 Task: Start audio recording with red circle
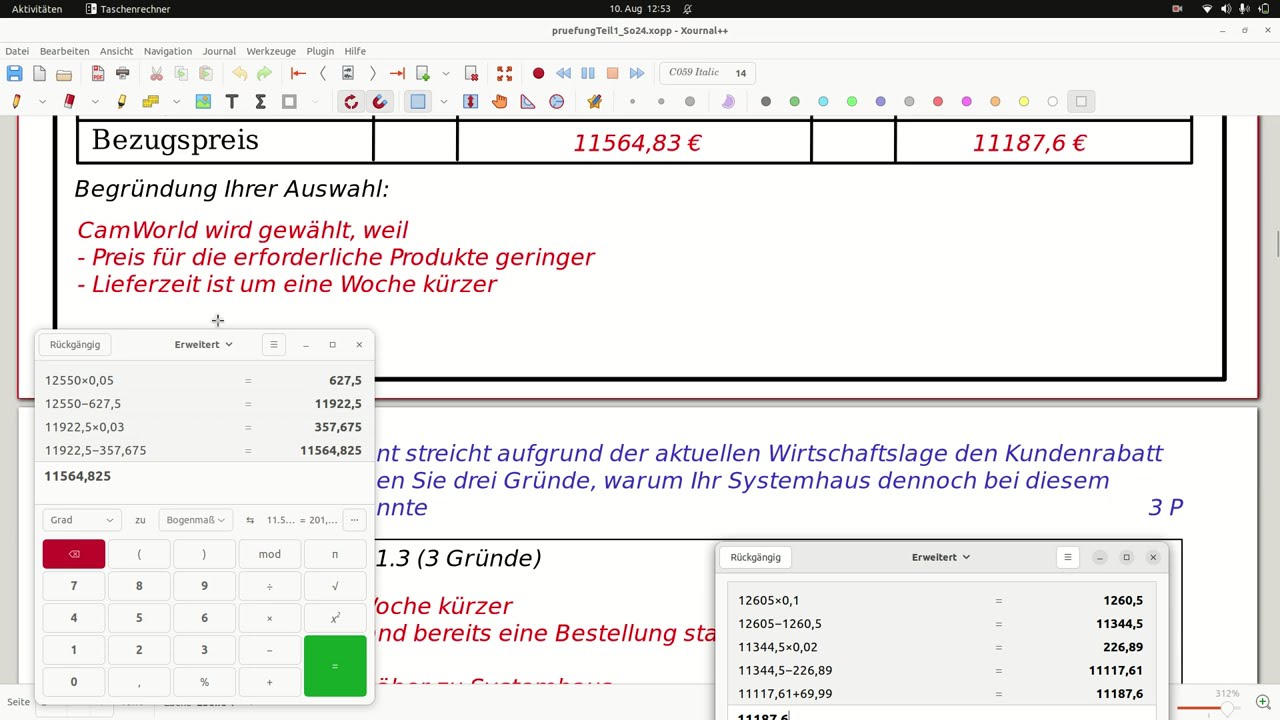[538, 73]
